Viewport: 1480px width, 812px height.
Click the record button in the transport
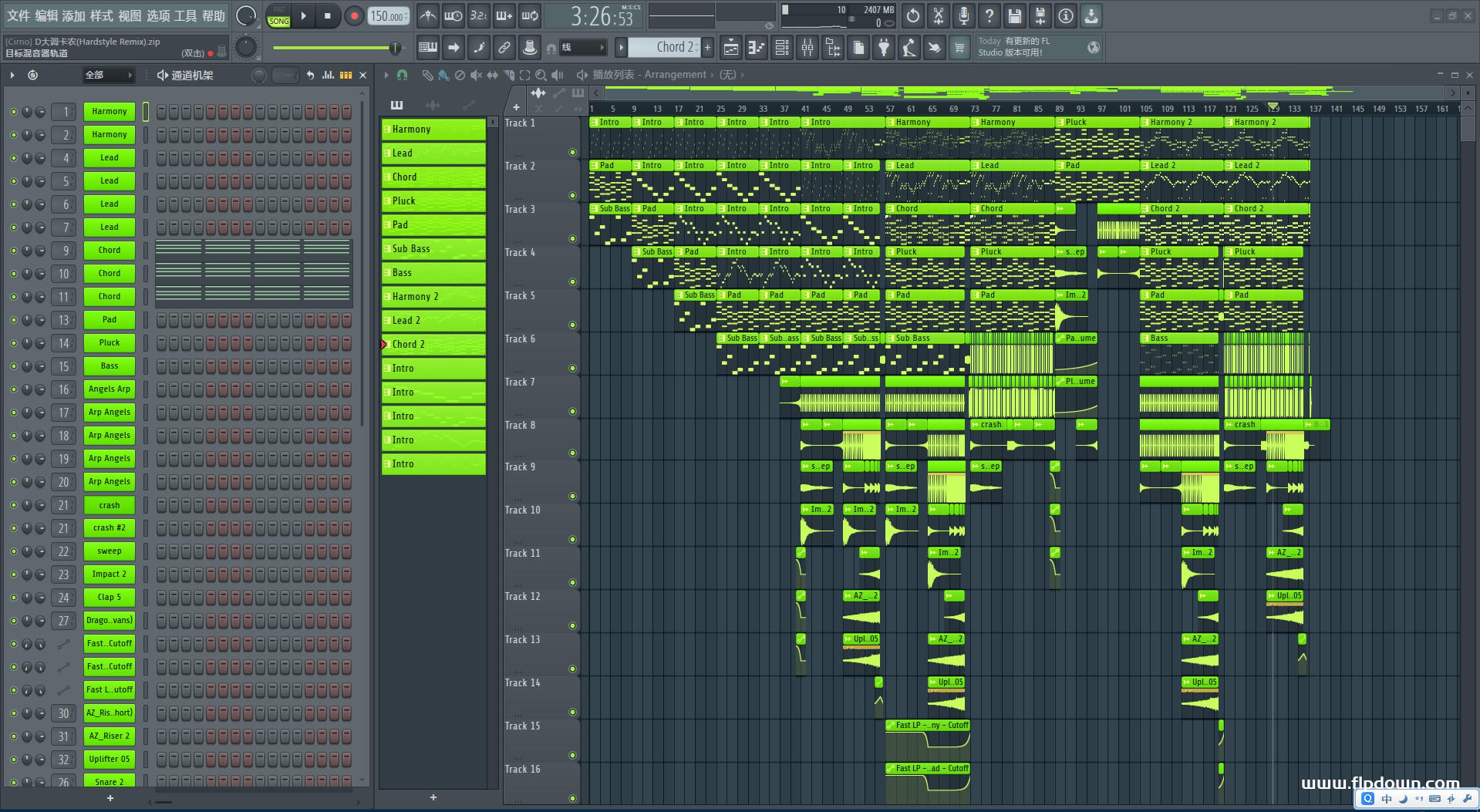coord(354,15)
